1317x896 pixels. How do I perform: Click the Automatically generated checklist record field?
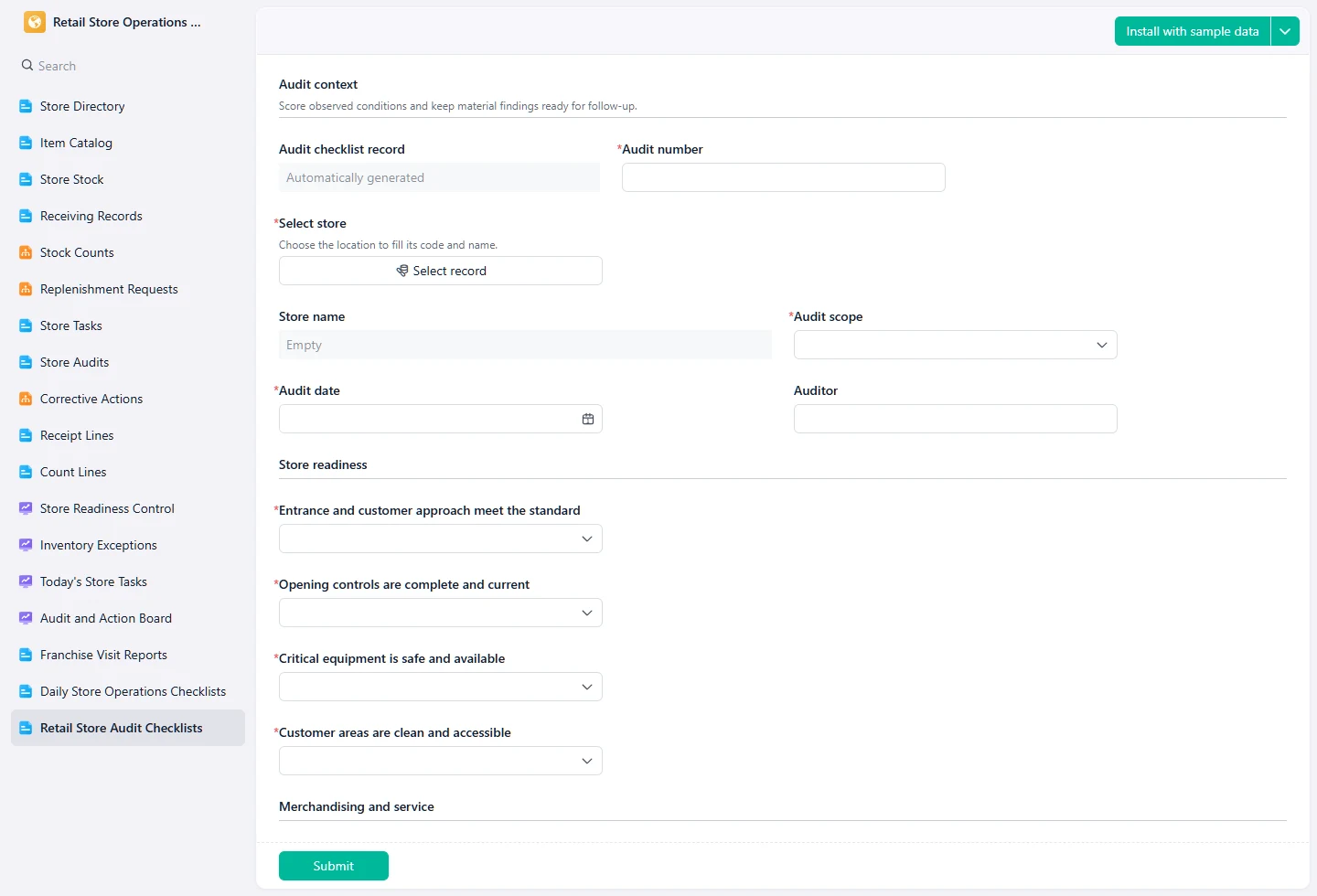[x=439, y=177]
